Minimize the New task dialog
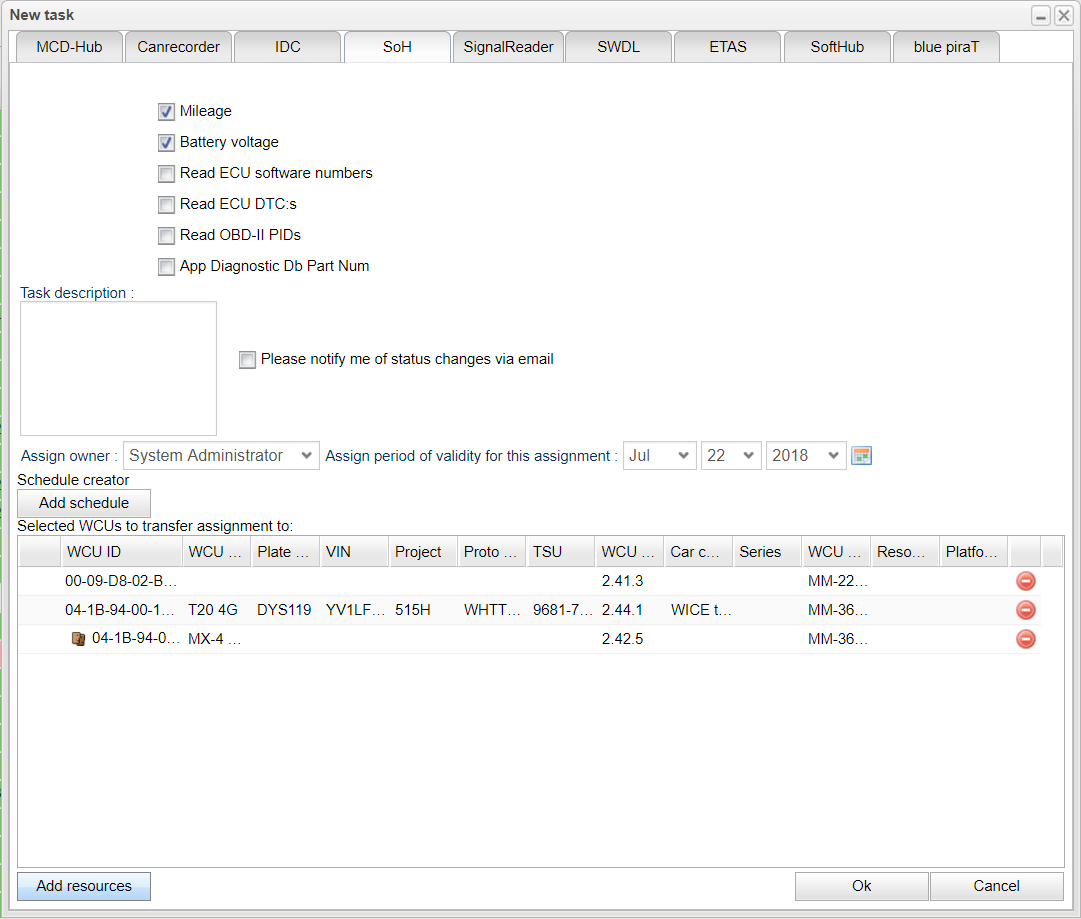1081x919 pixels. click(1041, 16)
